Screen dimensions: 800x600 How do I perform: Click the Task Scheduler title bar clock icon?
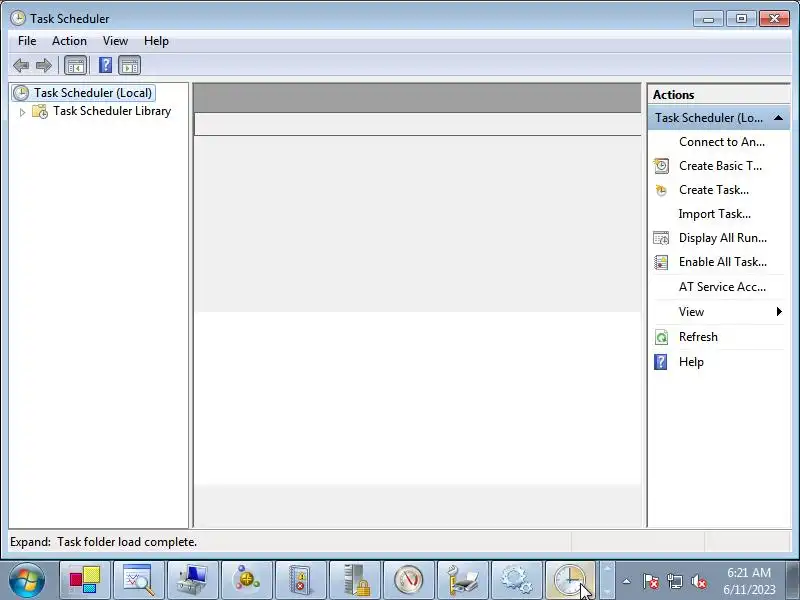[x=18, y=18]
